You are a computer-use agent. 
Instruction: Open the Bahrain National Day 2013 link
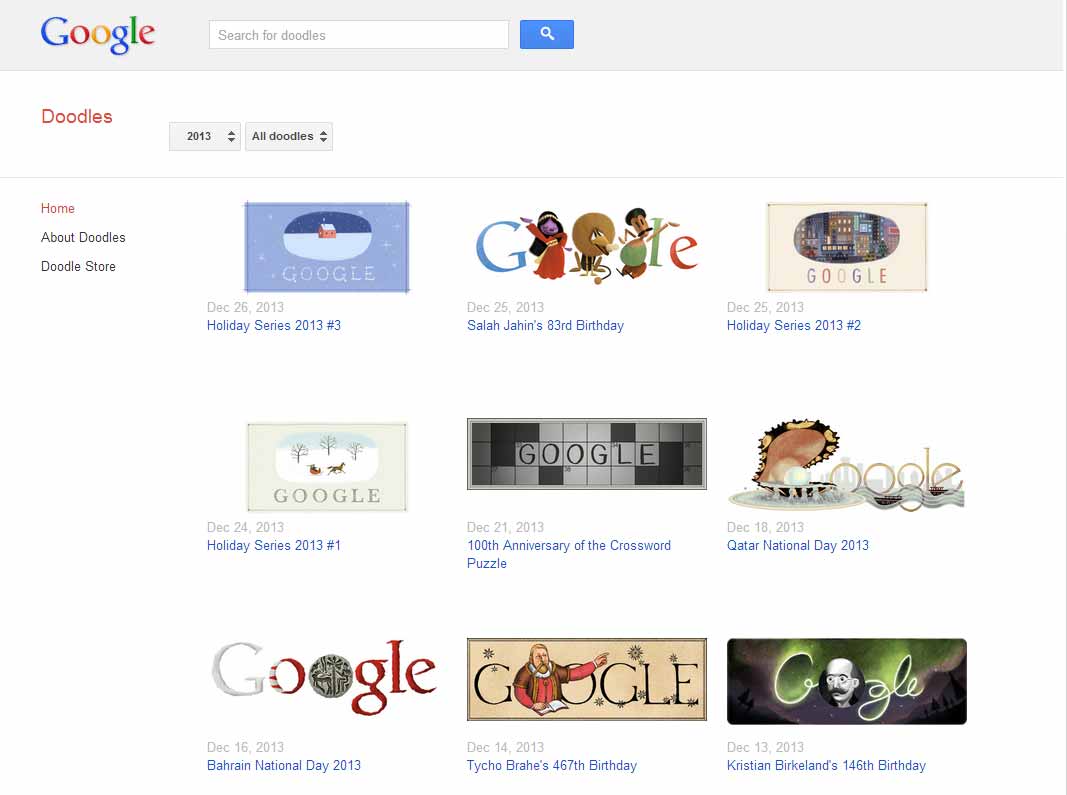coord(284,765)
